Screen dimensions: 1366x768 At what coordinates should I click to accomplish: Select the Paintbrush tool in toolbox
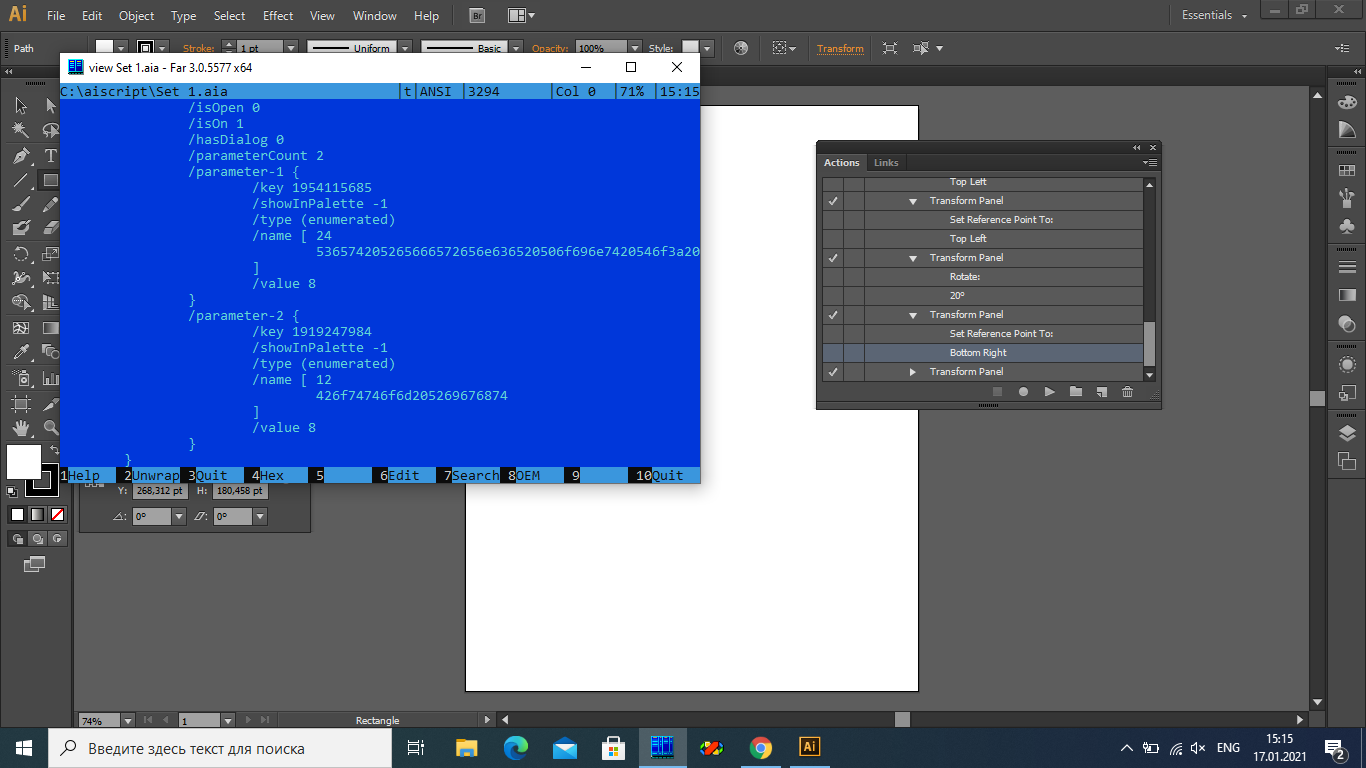[x=20, y=204]
